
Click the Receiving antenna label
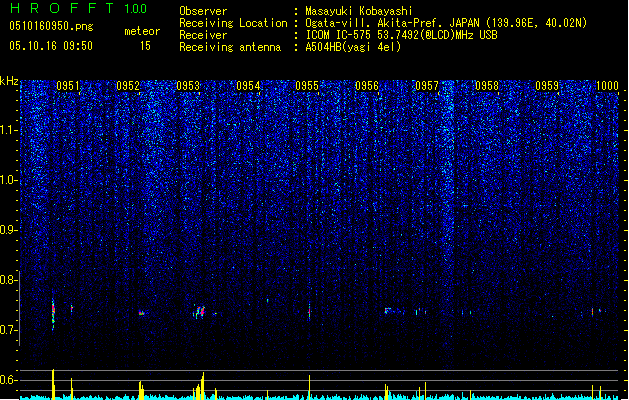230,47
